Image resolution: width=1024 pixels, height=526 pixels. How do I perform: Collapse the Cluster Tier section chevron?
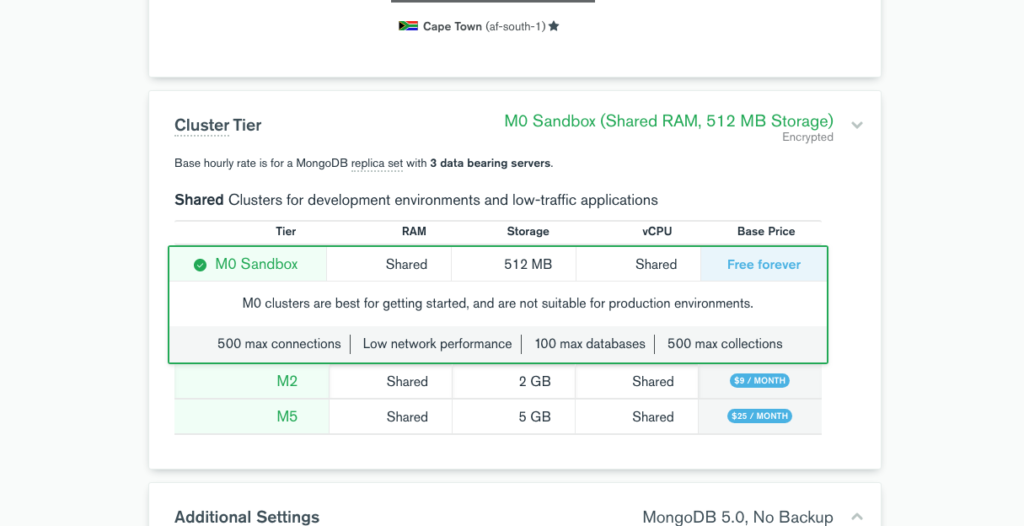click(x=857, y=125)
